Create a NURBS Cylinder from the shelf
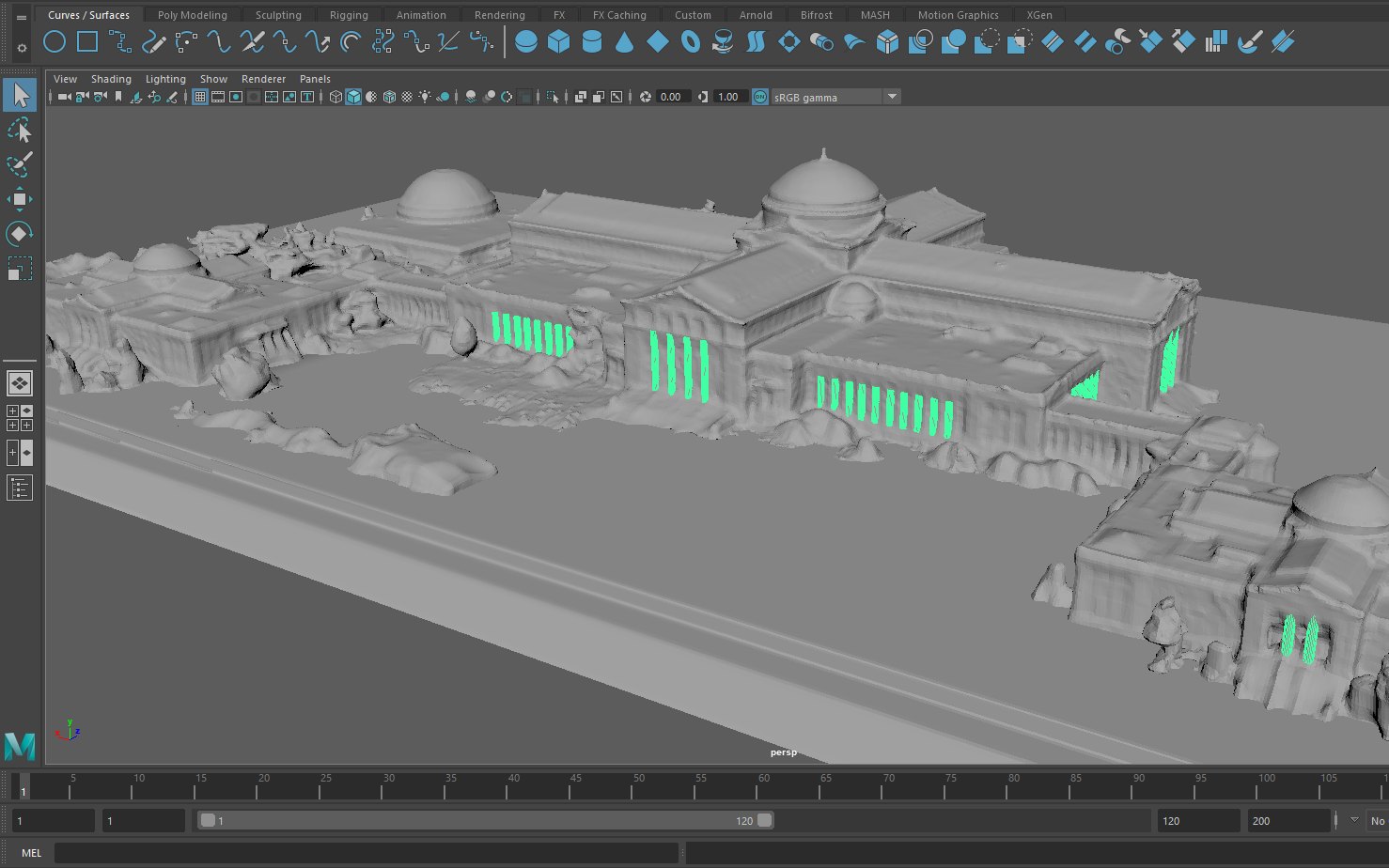This screenshot has height=868, width=1389. (592, 41)
